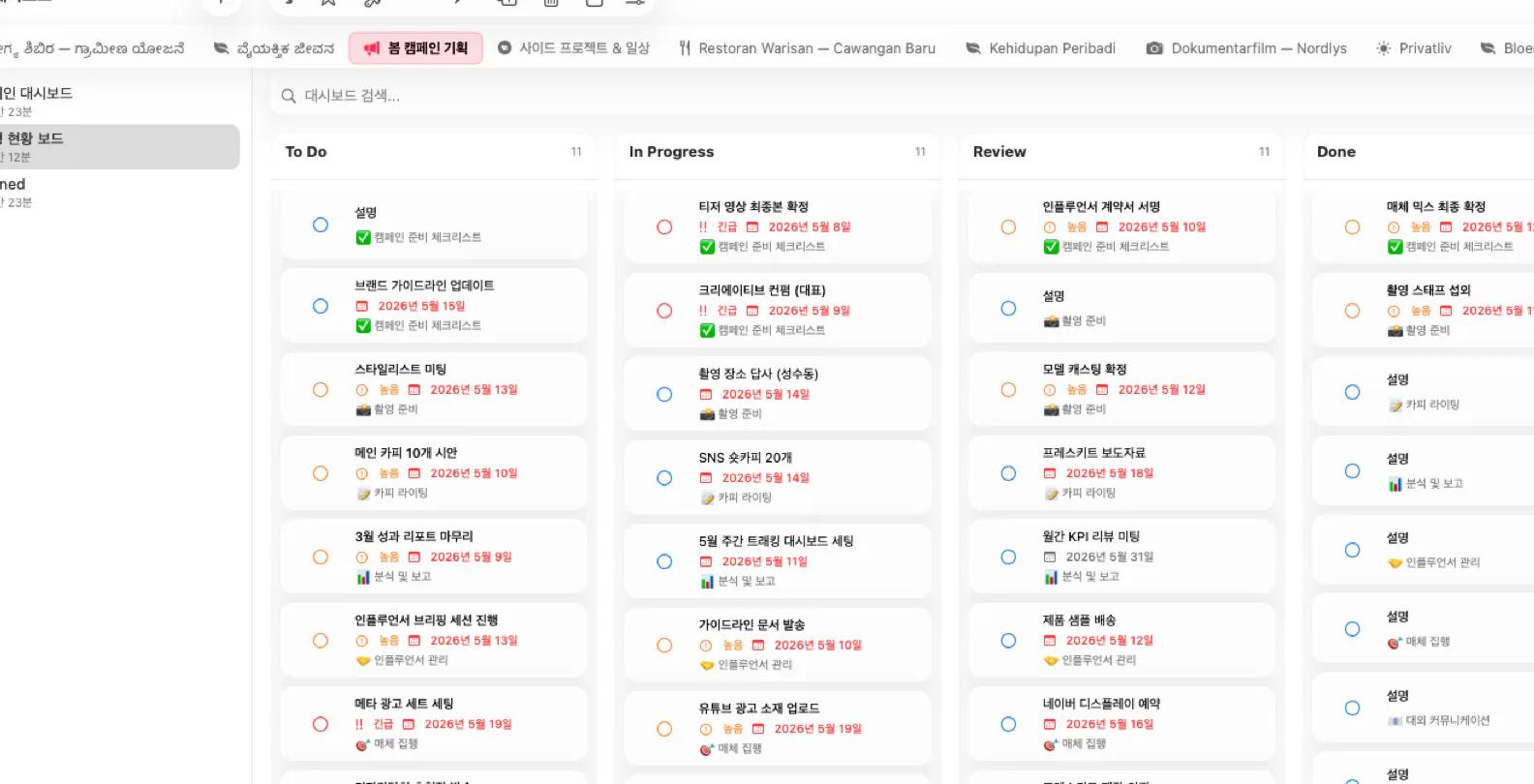Click the !! urgent icon in 메타 광고 세트 세팅
Screen dimensions: 1534x784
[359, 724]
